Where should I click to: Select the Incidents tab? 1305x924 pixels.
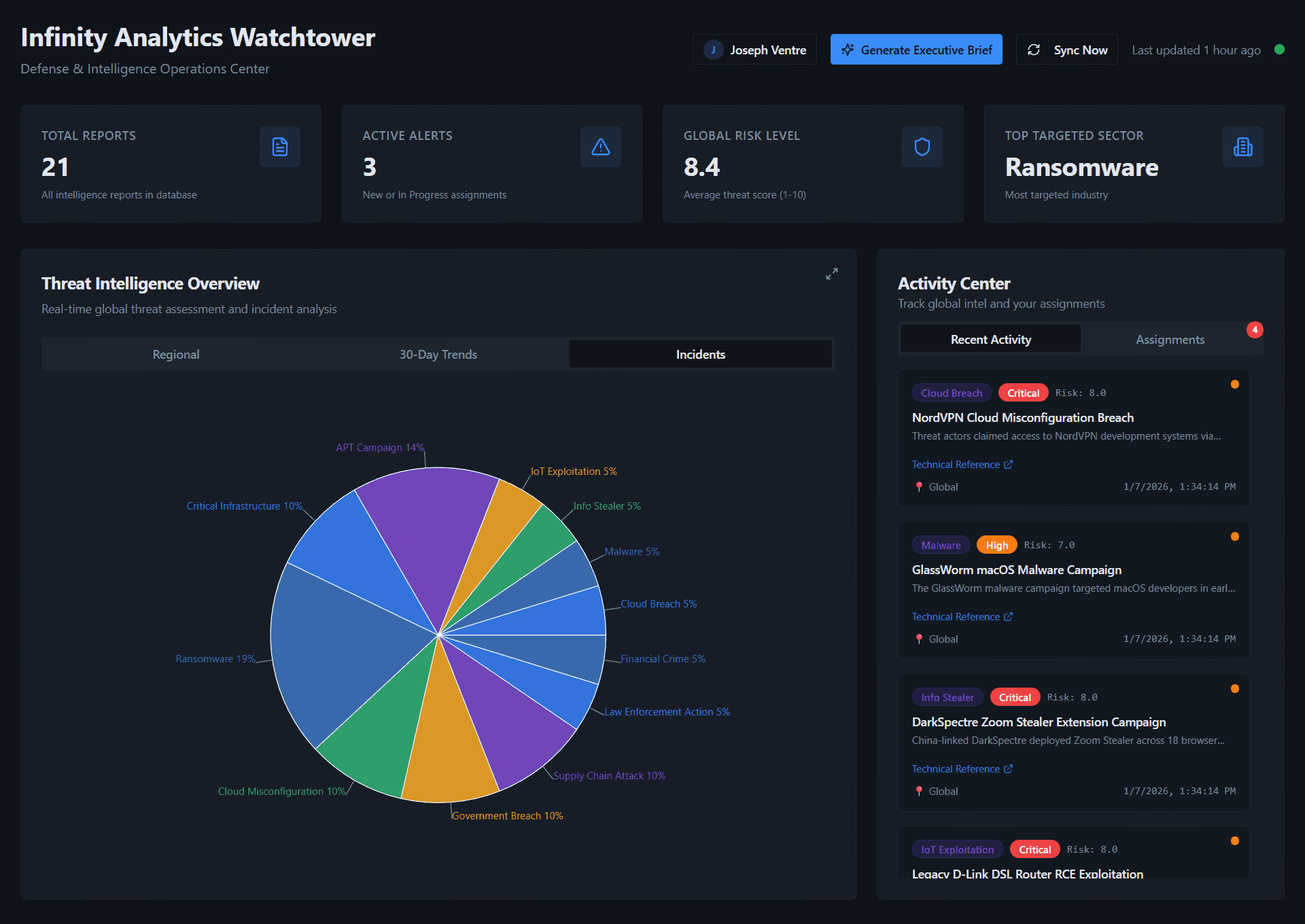point(700,354)
